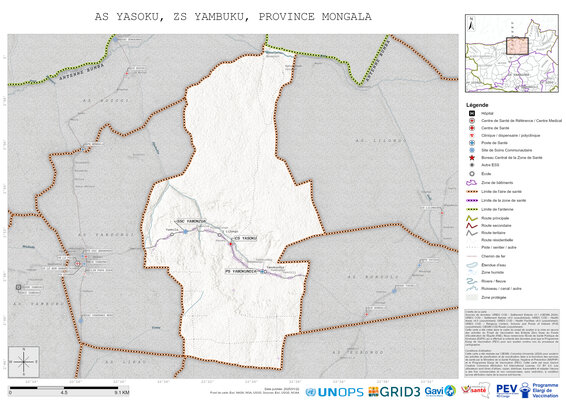Select the purple Zone de bâtiments legend icon

(471, 183)
